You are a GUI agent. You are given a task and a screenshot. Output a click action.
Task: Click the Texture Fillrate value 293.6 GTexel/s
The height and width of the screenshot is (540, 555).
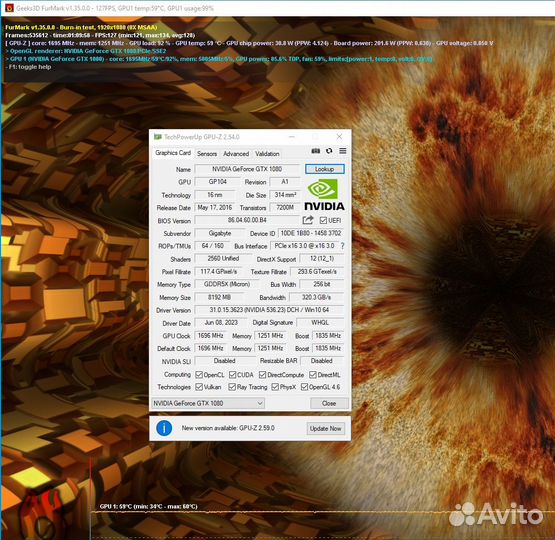(x=317, y=272)
